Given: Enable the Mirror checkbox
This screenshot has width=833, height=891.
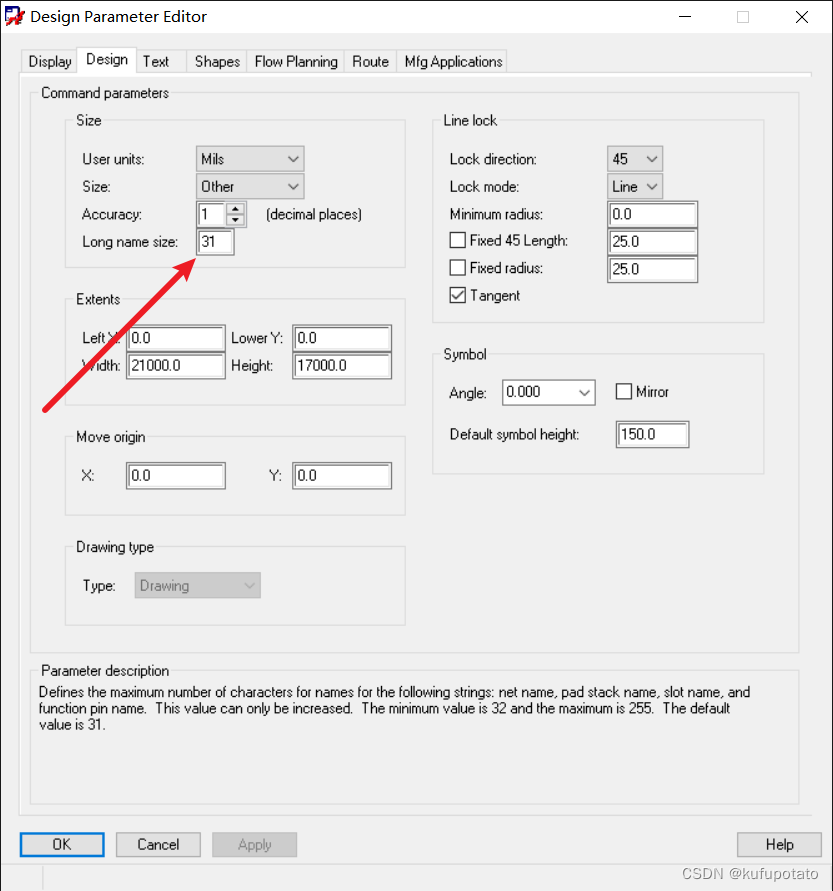Looking at the screenshot, I should 623,392.
